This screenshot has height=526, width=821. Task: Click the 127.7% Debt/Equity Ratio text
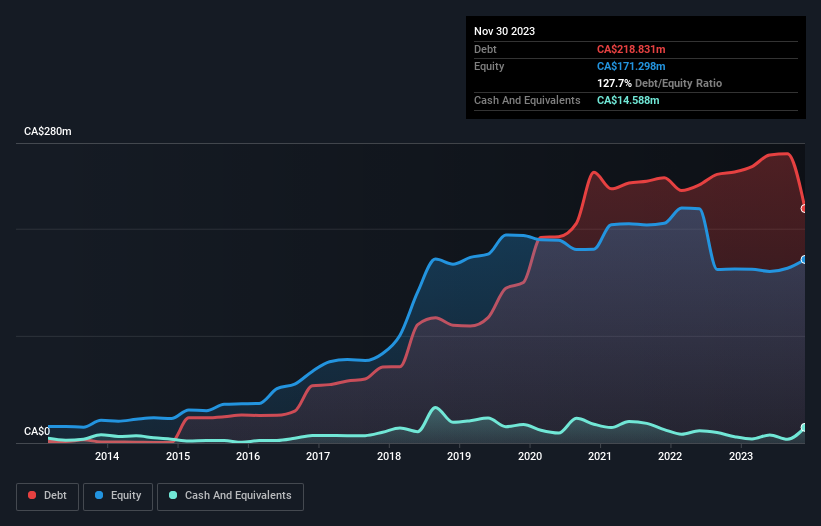[x=659, y=83]
